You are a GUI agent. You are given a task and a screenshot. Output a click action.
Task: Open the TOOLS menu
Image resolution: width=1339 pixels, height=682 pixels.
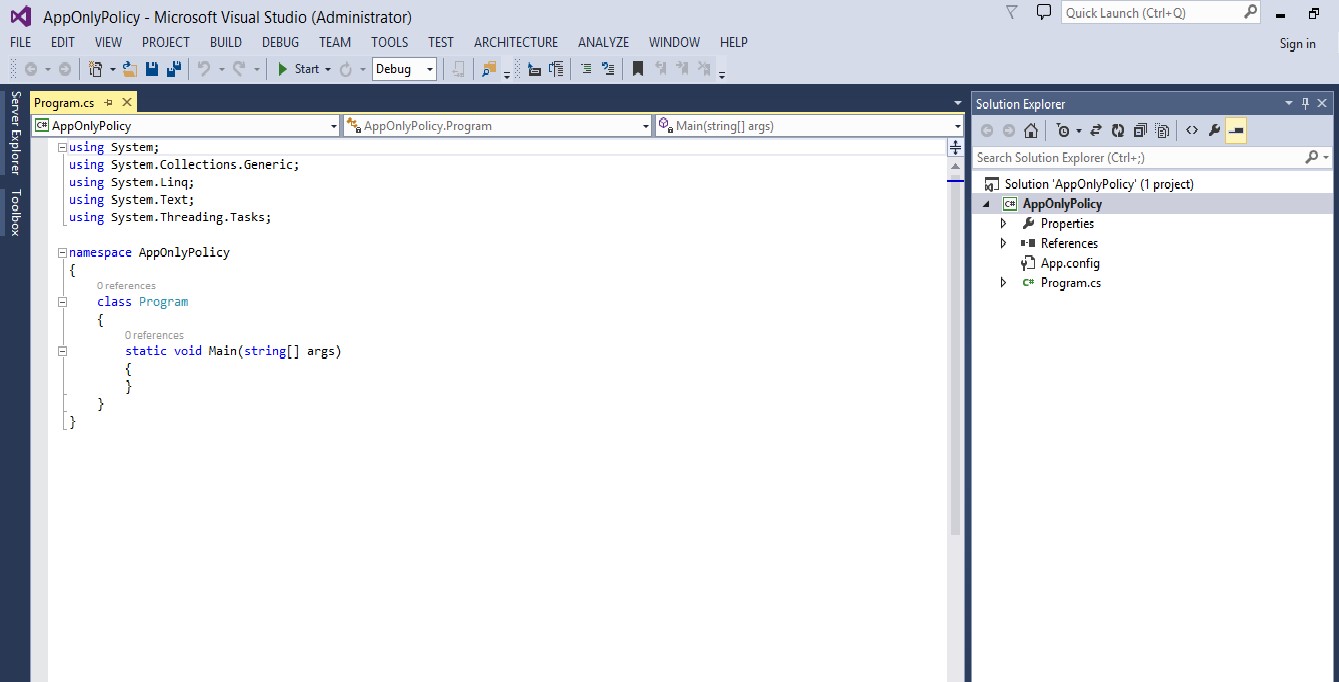pos(390,42)
